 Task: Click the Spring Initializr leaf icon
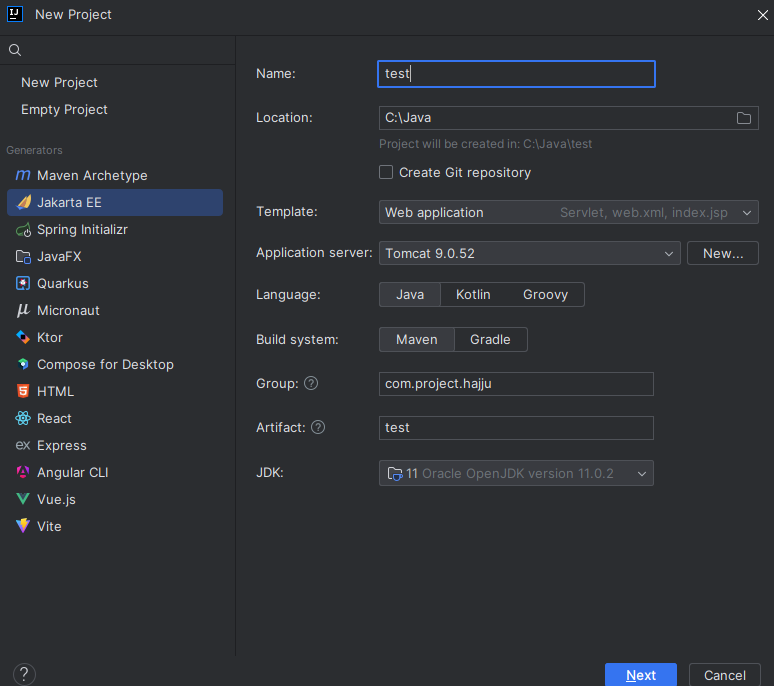[x=23, y=229]
